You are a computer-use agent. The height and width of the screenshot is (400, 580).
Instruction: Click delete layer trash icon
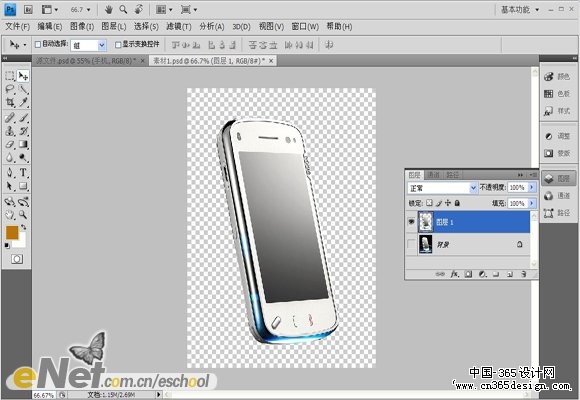(523, 274)
